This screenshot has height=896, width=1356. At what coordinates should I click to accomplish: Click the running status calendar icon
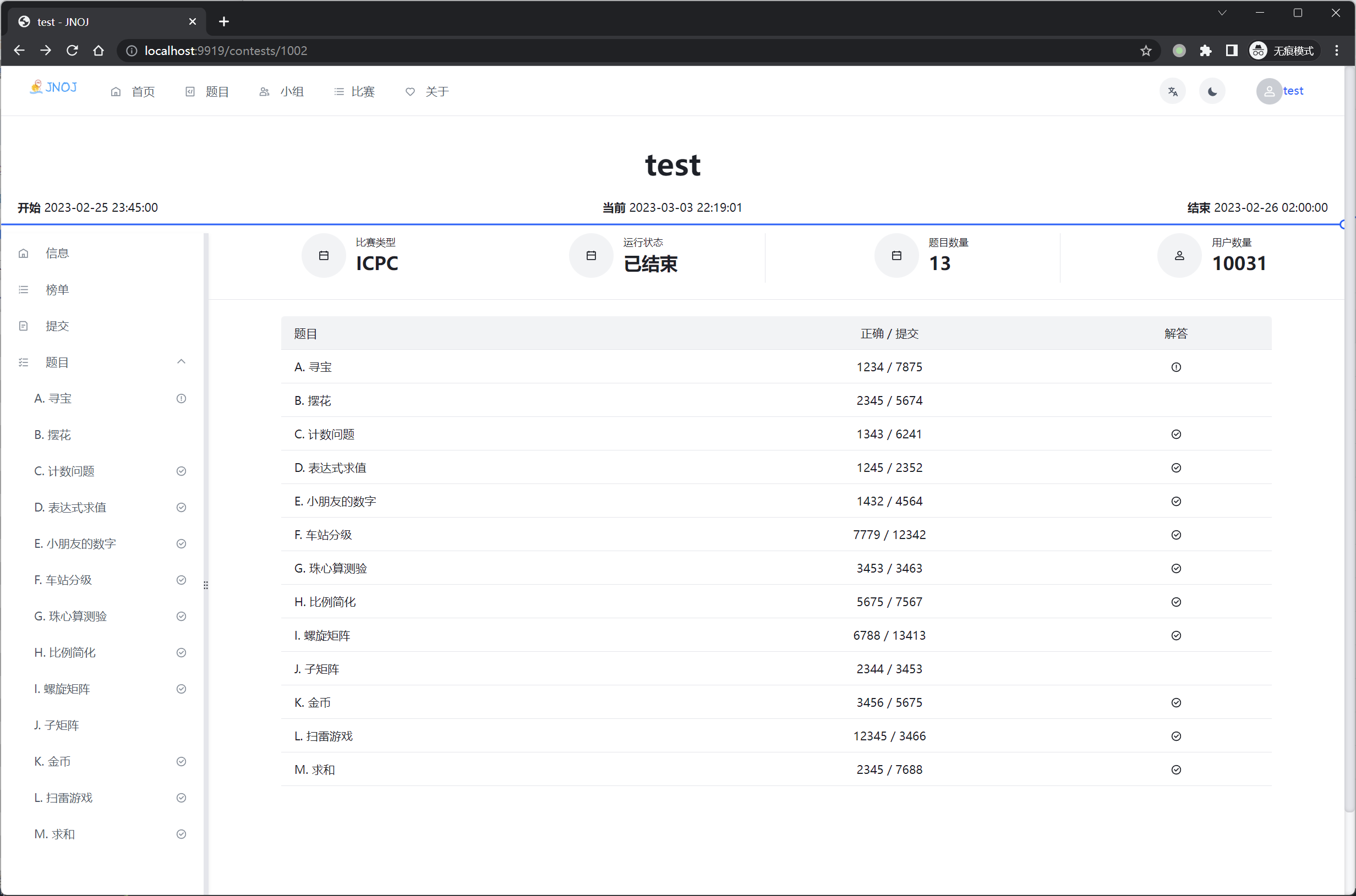tap(591, 255)
